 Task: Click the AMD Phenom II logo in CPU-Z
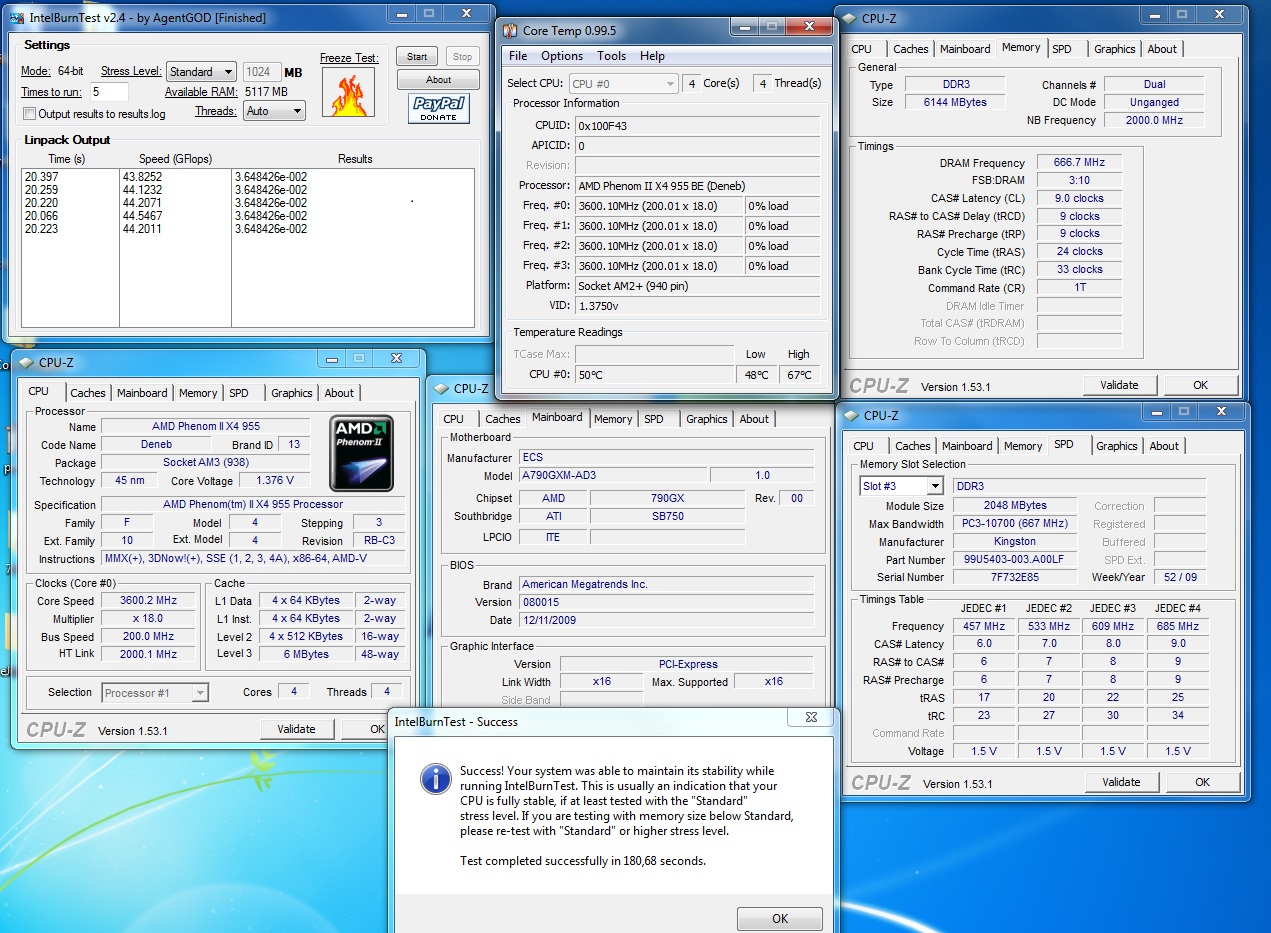[362, 453]
